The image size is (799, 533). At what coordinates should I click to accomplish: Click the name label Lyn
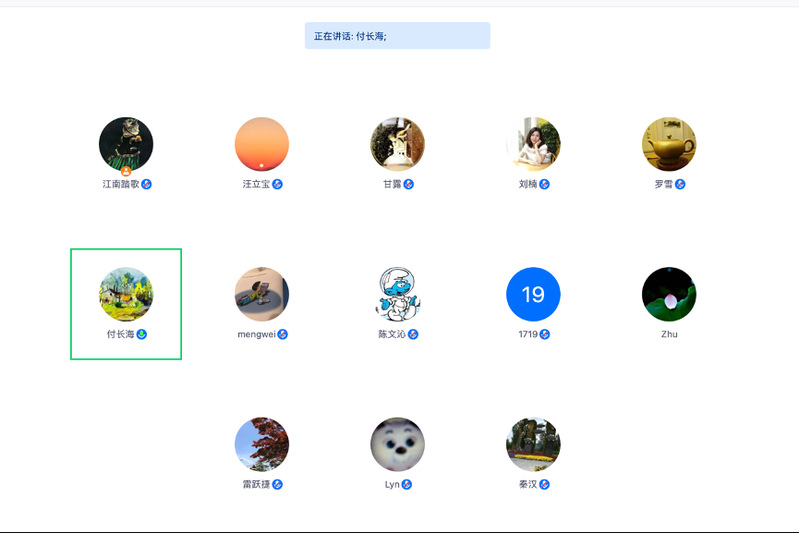click(x=392, y=484)
